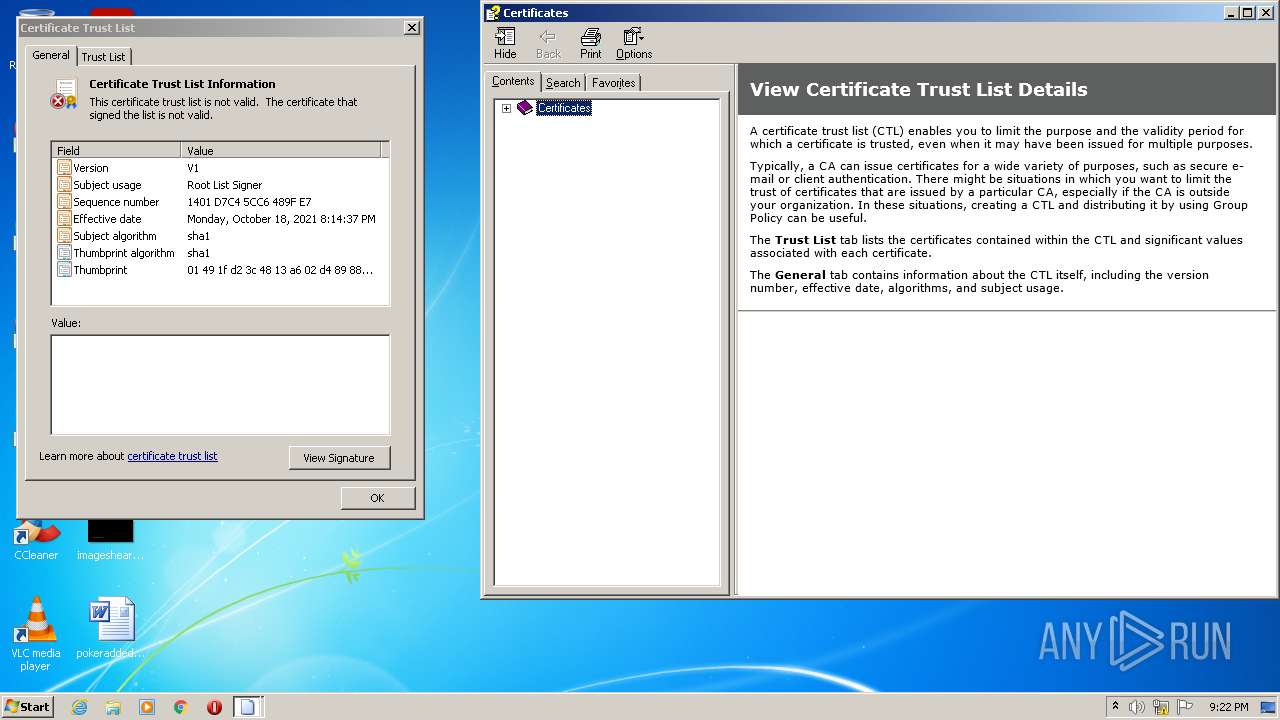This screenshot has width=1280, height=720.
Task: Open Windows Media Player from taskbar
Action: click(x=147, y=707)
